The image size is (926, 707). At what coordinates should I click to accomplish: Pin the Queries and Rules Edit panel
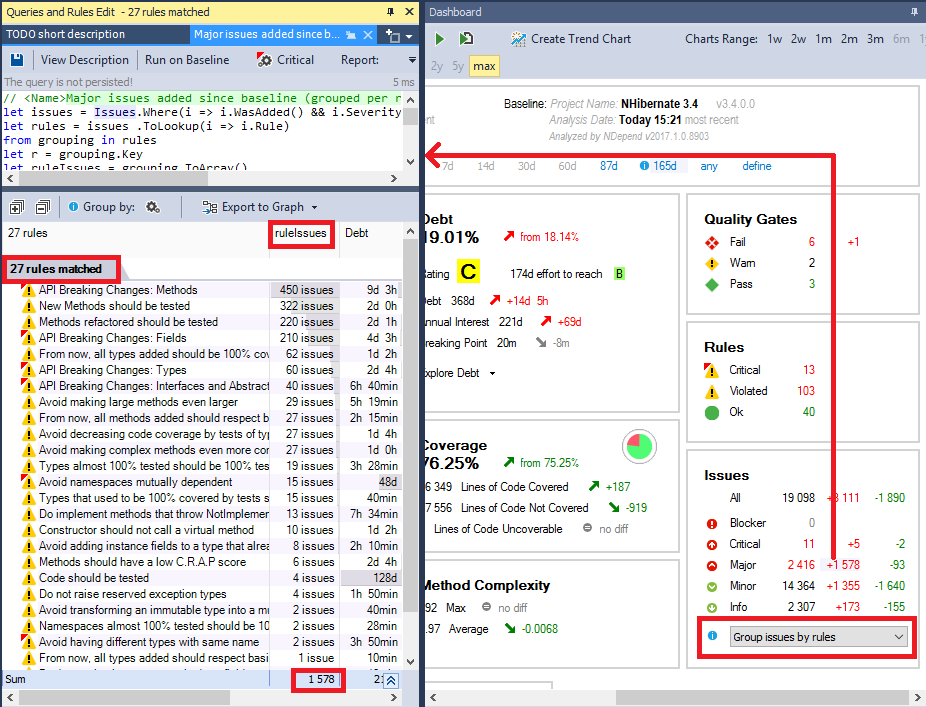click(390, 12)
